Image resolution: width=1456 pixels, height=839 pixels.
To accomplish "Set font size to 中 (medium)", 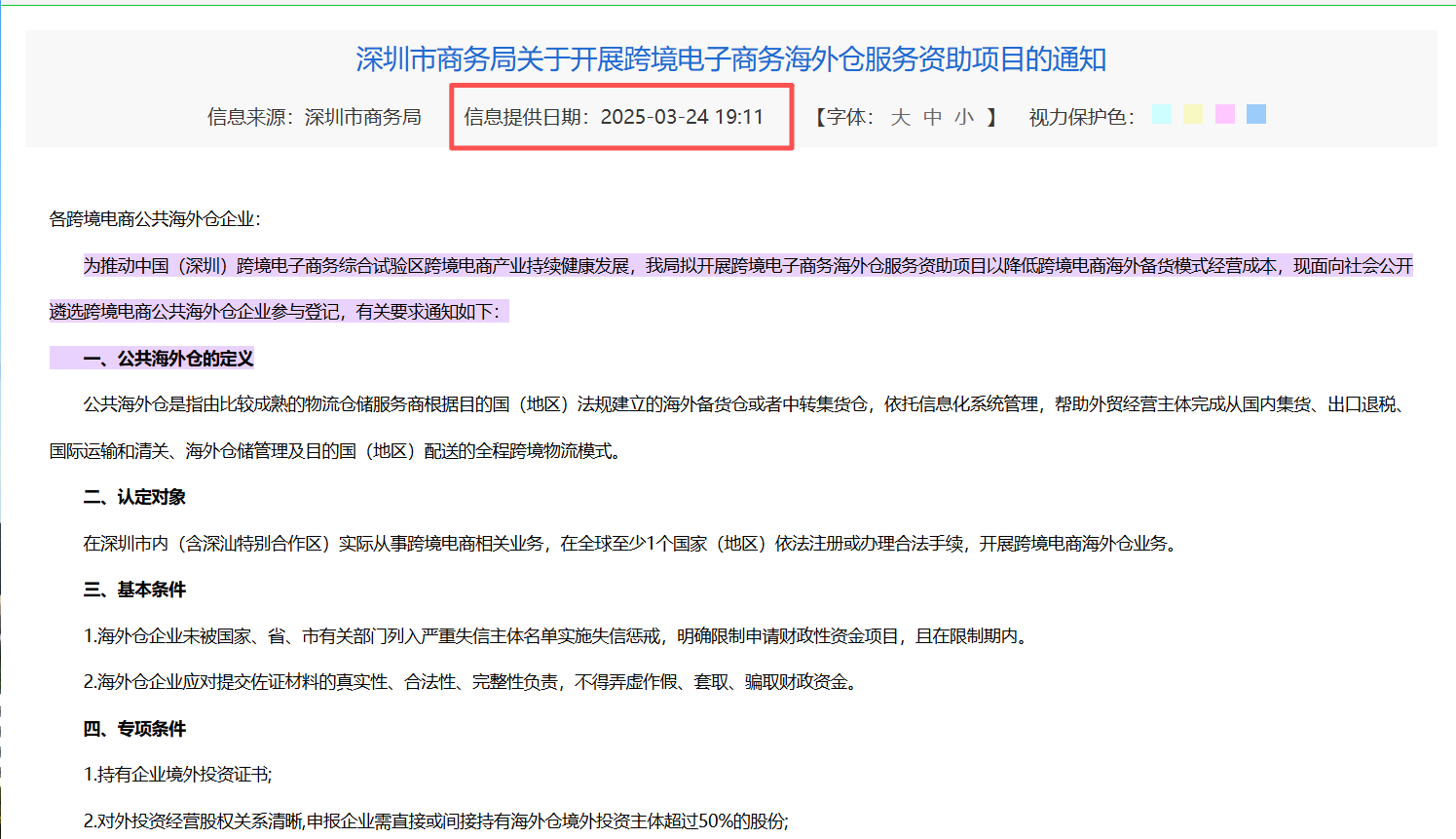I will [932, 117].
